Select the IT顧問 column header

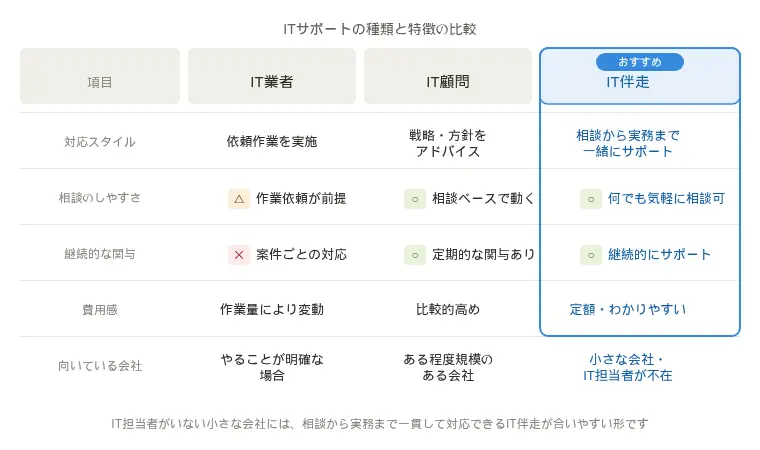pyautogui.click(x=448, y=82)
